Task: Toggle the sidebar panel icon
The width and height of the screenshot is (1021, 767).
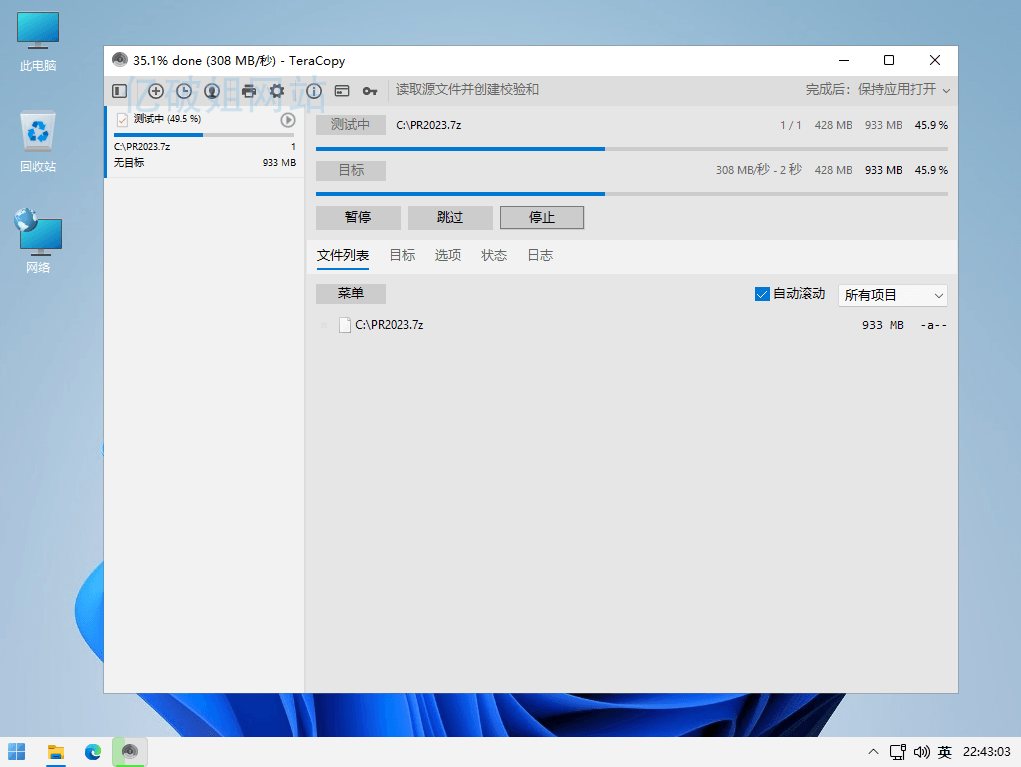Action: click(x=119, y=91)
